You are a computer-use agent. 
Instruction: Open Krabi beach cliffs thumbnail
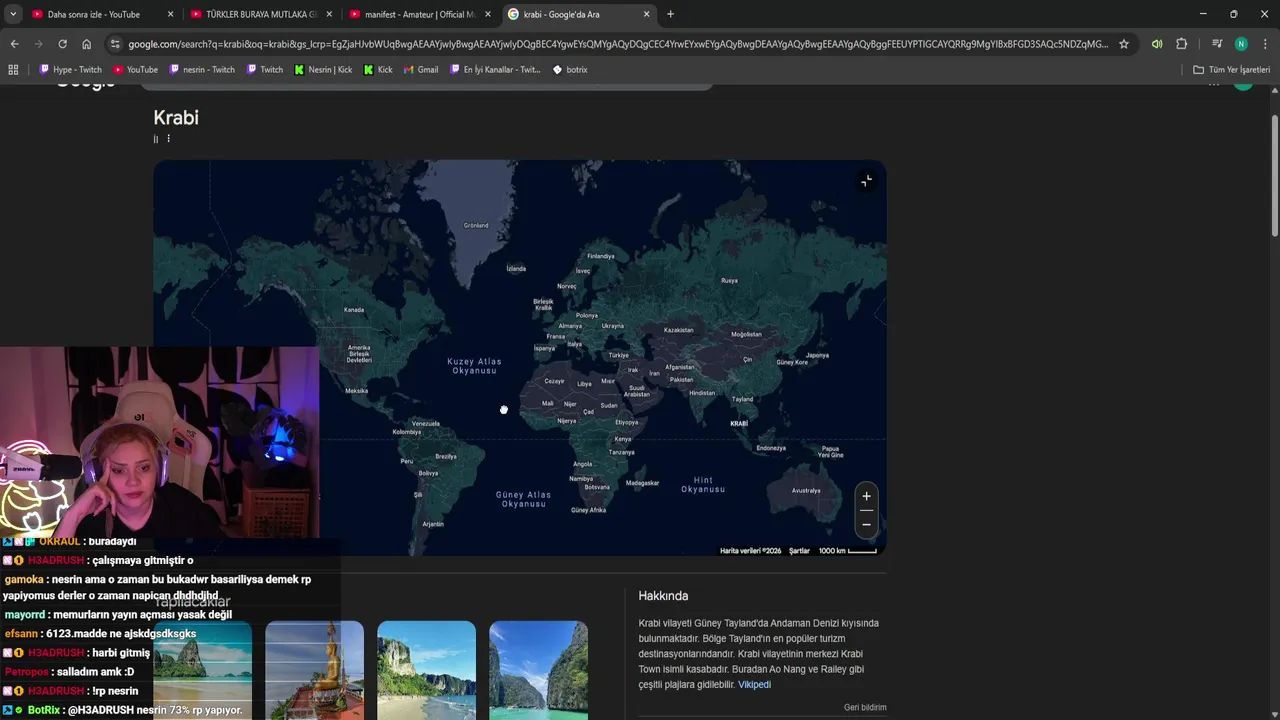point(426,670)
